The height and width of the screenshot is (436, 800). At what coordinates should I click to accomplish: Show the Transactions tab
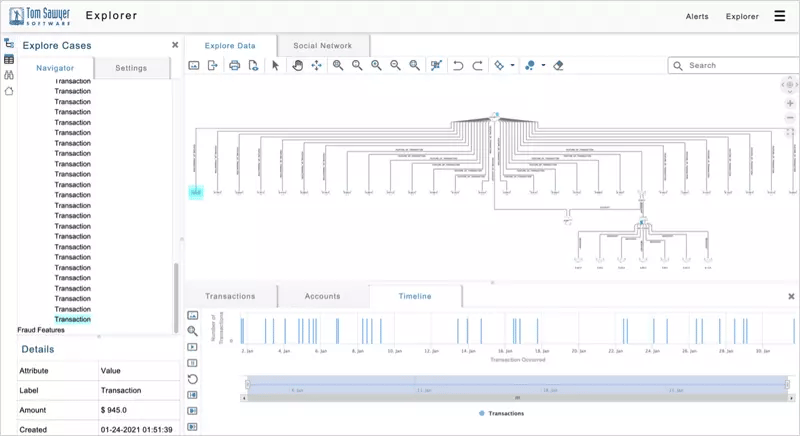point(230,296)
